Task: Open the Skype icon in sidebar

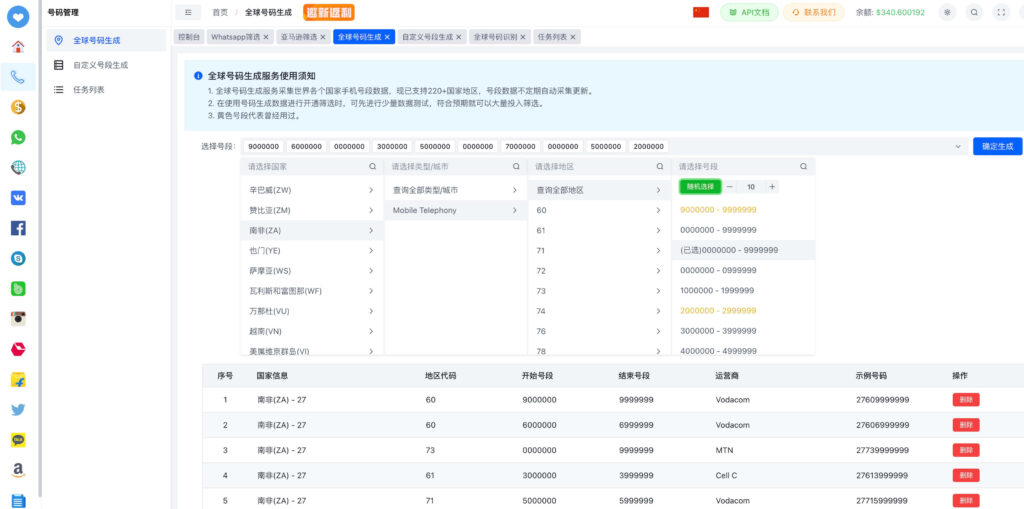Action: [x=18, y=258]
